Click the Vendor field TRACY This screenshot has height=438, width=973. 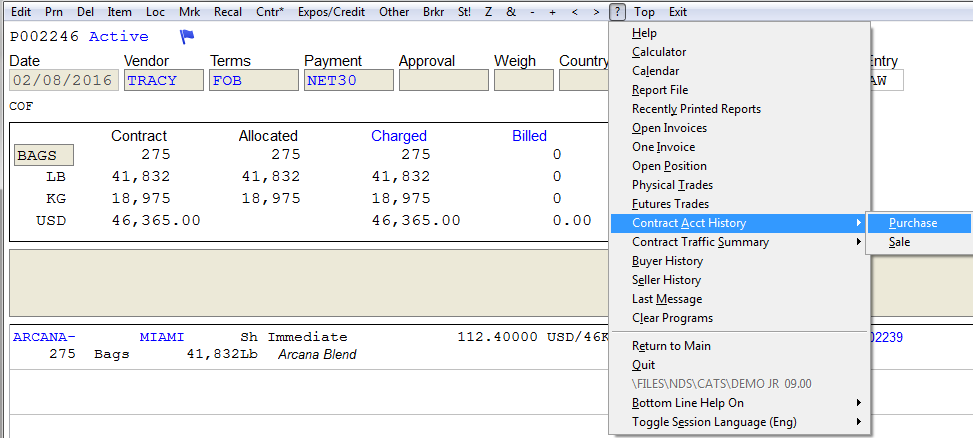(164, 80)
